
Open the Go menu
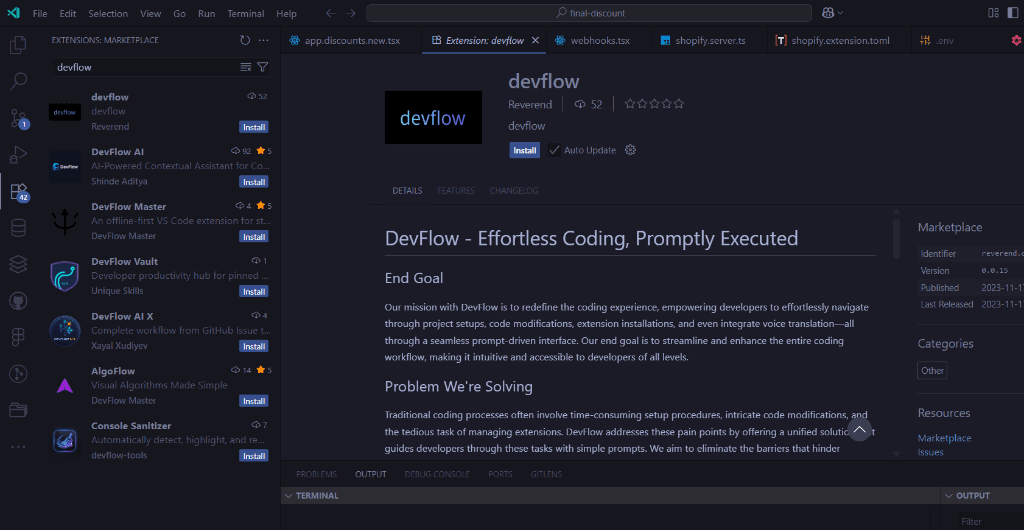click(180, 13)
